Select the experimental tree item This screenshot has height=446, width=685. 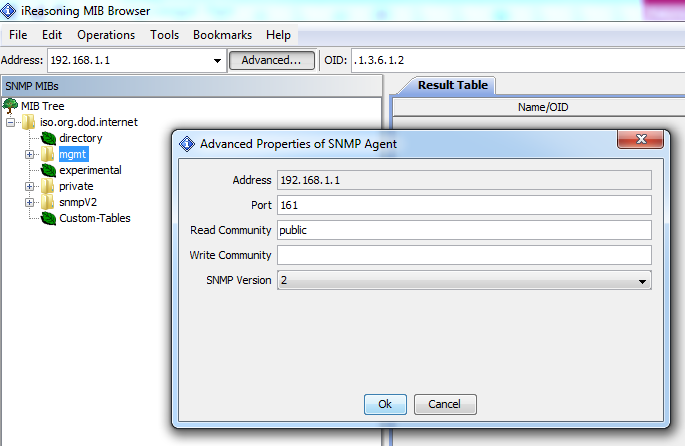click(90, 170)
